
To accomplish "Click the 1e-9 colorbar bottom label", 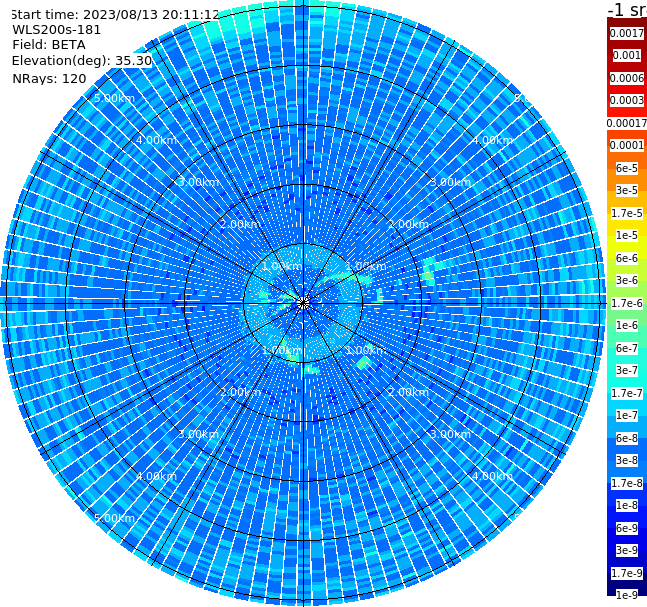I will click(627, 595).
